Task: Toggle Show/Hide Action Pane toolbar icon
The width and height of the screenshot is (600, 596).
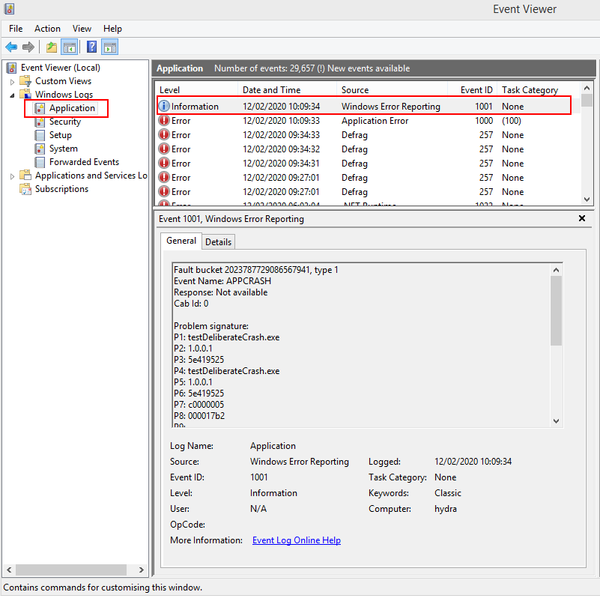Action: click(110, 47)
